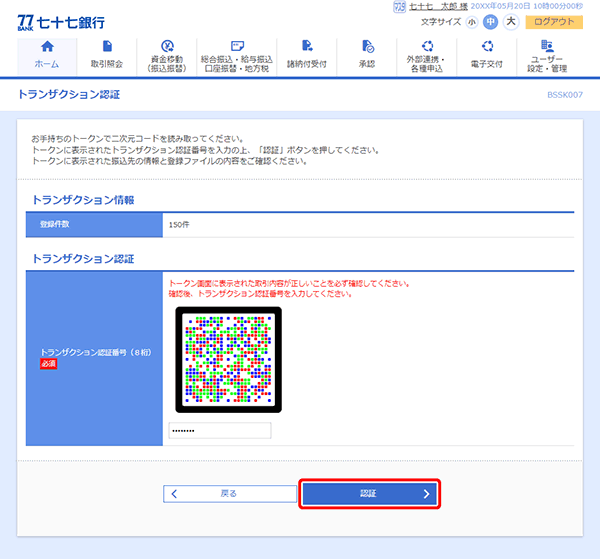Click the user name 七十七 太郎 link
The height and width of the screenshot is (559, 600).
pos(438,7)
